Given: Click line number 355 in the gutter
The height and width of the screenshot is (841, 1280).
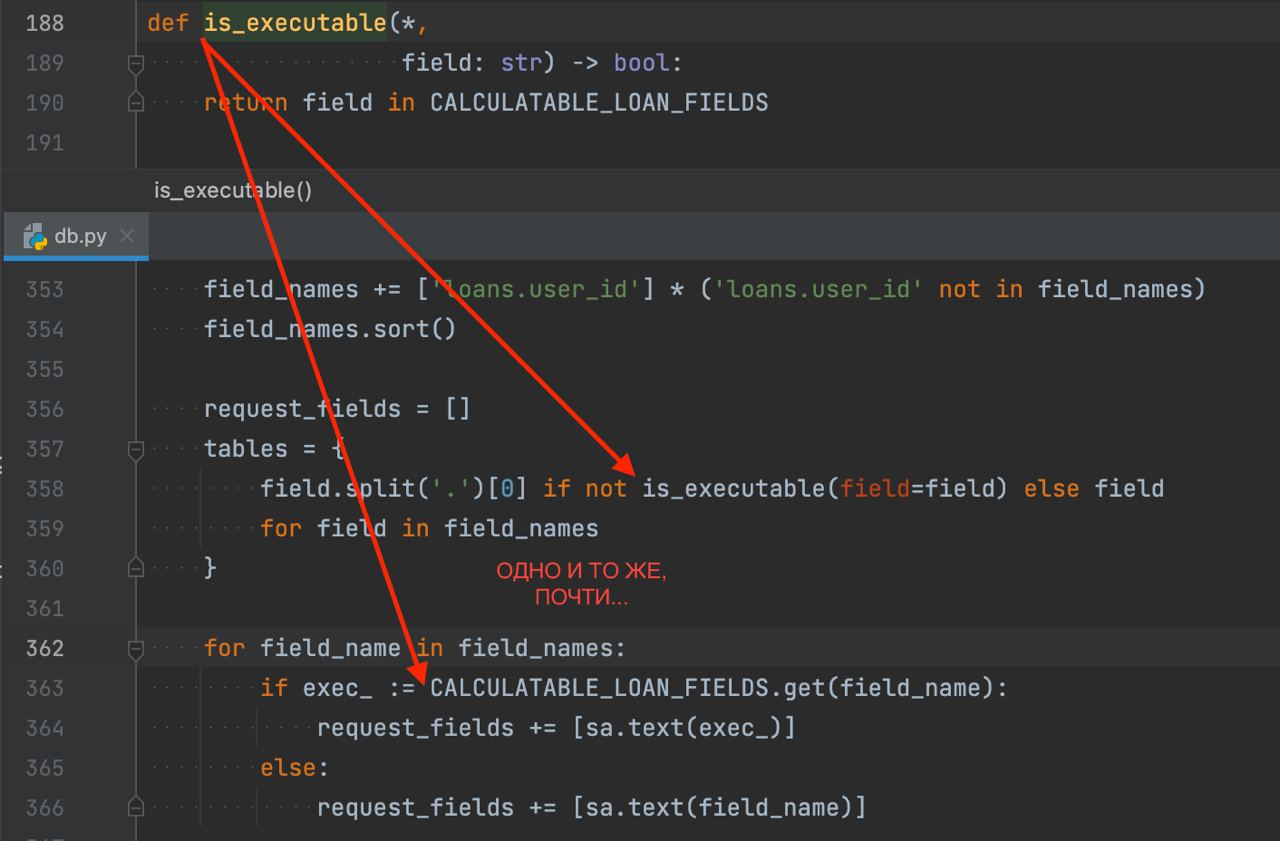Looking at the screenshot, I should [x=45, y=369].
